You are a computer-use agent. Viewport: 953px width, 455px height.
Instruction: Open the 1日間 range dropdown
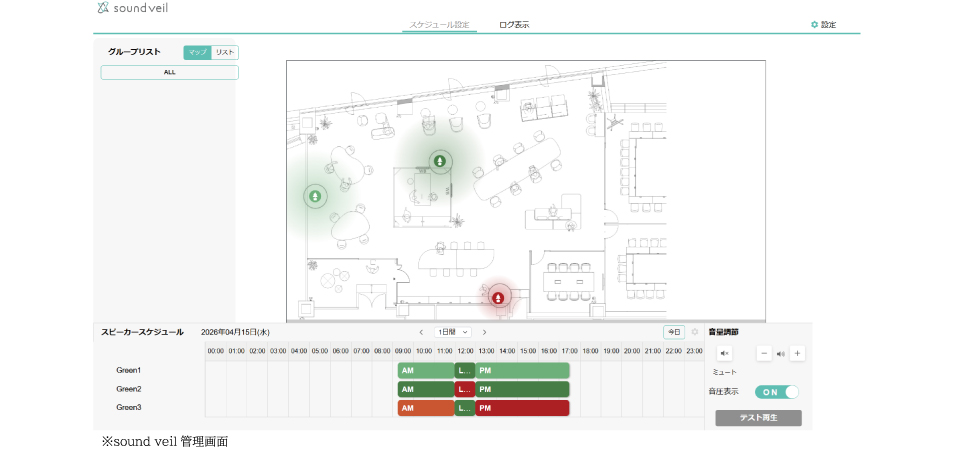453,332
